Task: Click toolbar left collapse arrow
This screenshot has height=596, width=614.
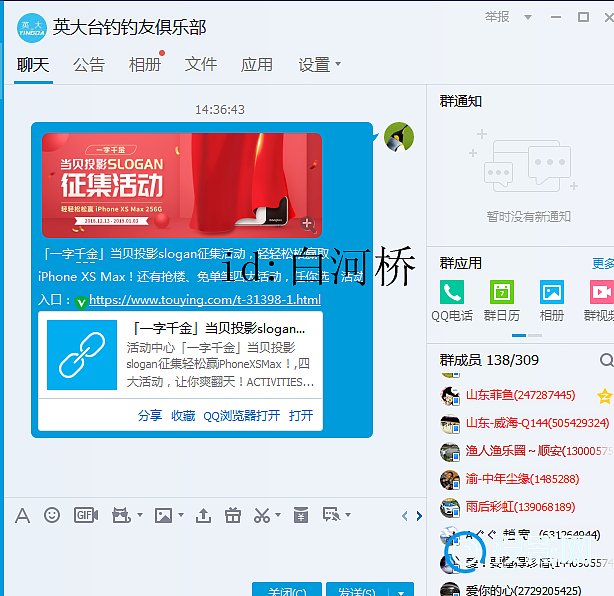Action: [405, 516]
